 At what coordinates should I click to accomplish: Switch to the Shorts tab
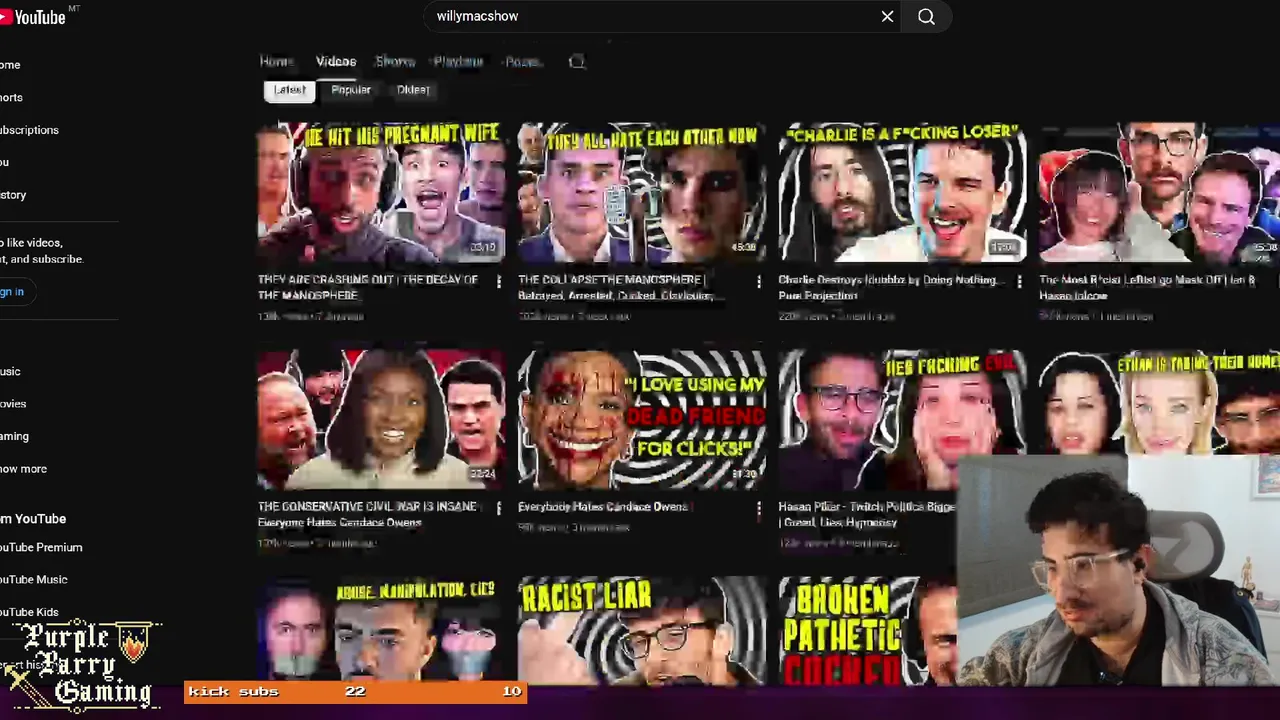(395, 62)
